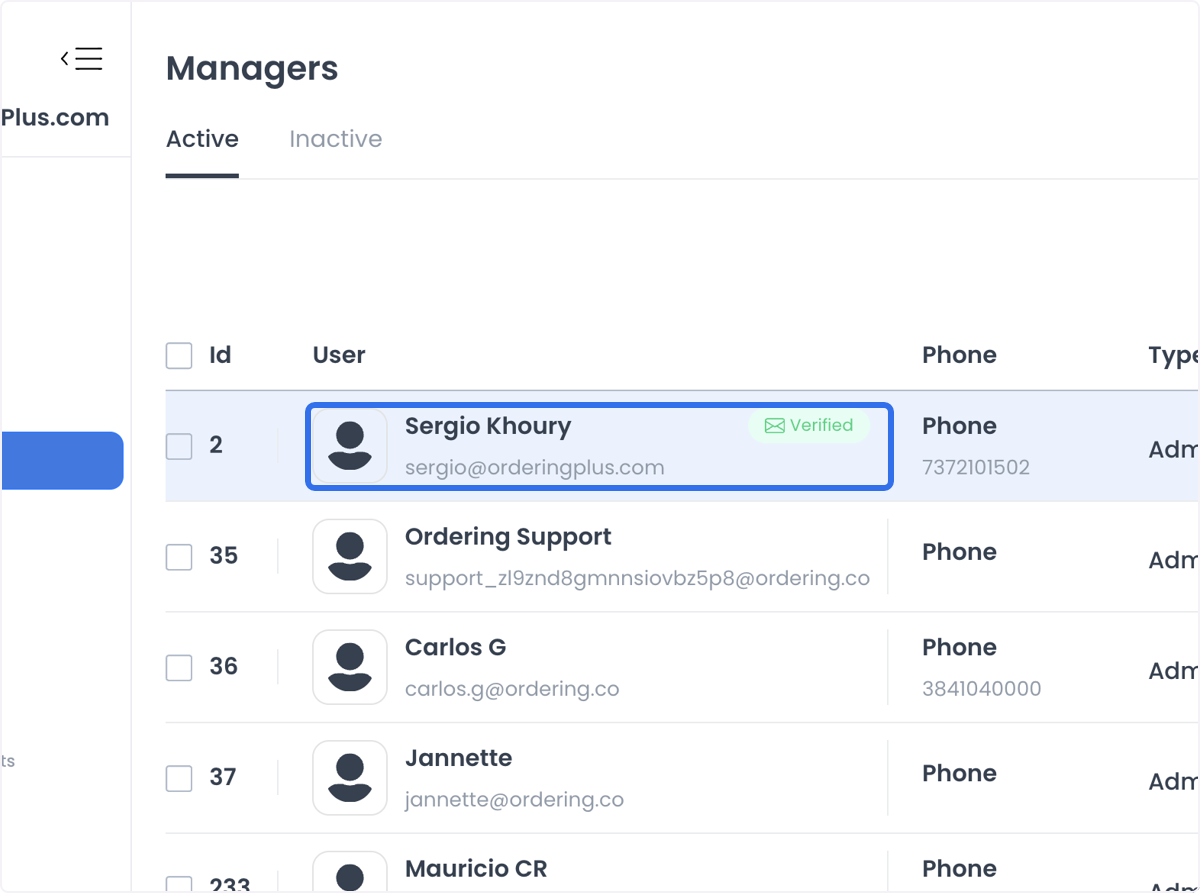Click the Phone column header
Image resolution: width=1200 pixels, height=893 pixels.
coord(959,355)
